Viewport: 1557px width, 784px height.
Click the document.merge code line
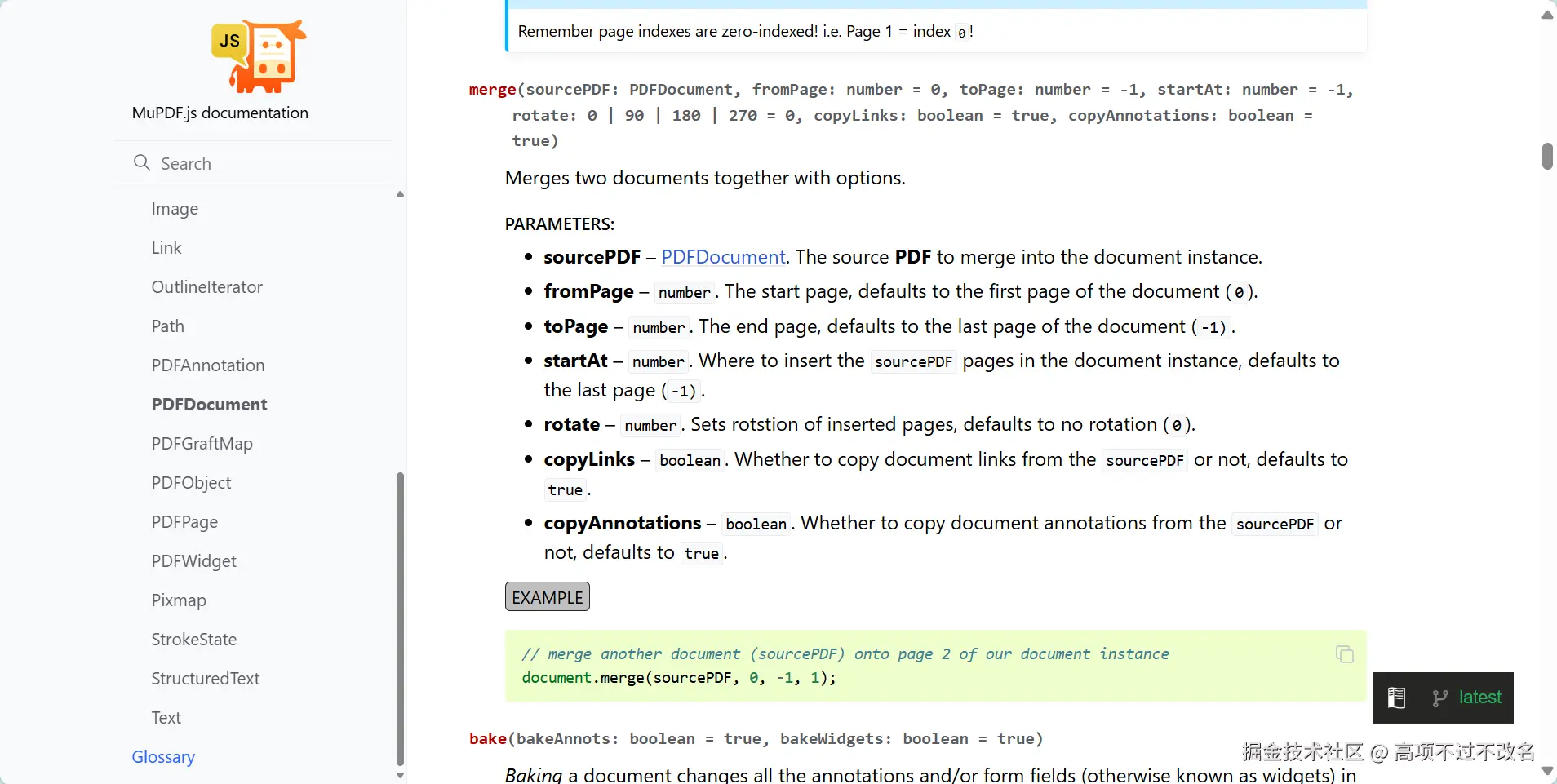click(x=679, y=678)
